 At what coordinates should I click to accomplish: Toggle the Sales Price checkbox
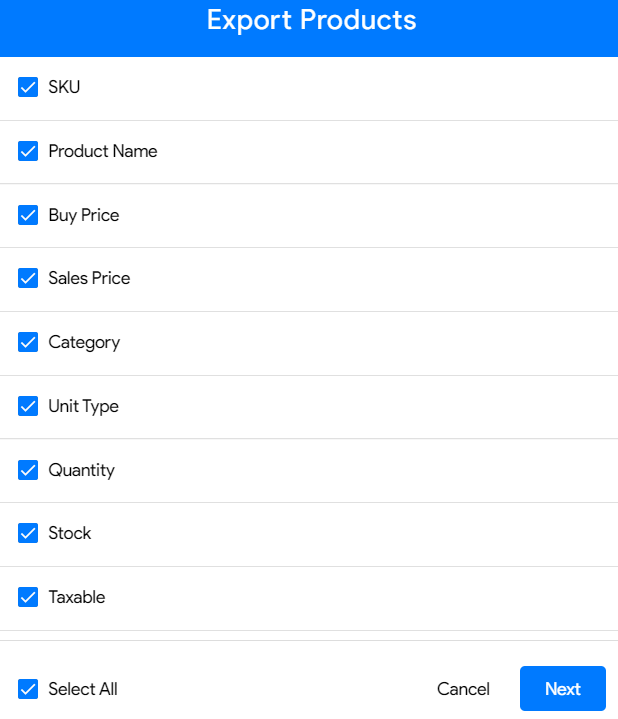pyautogui.click(x=28, y=278)
